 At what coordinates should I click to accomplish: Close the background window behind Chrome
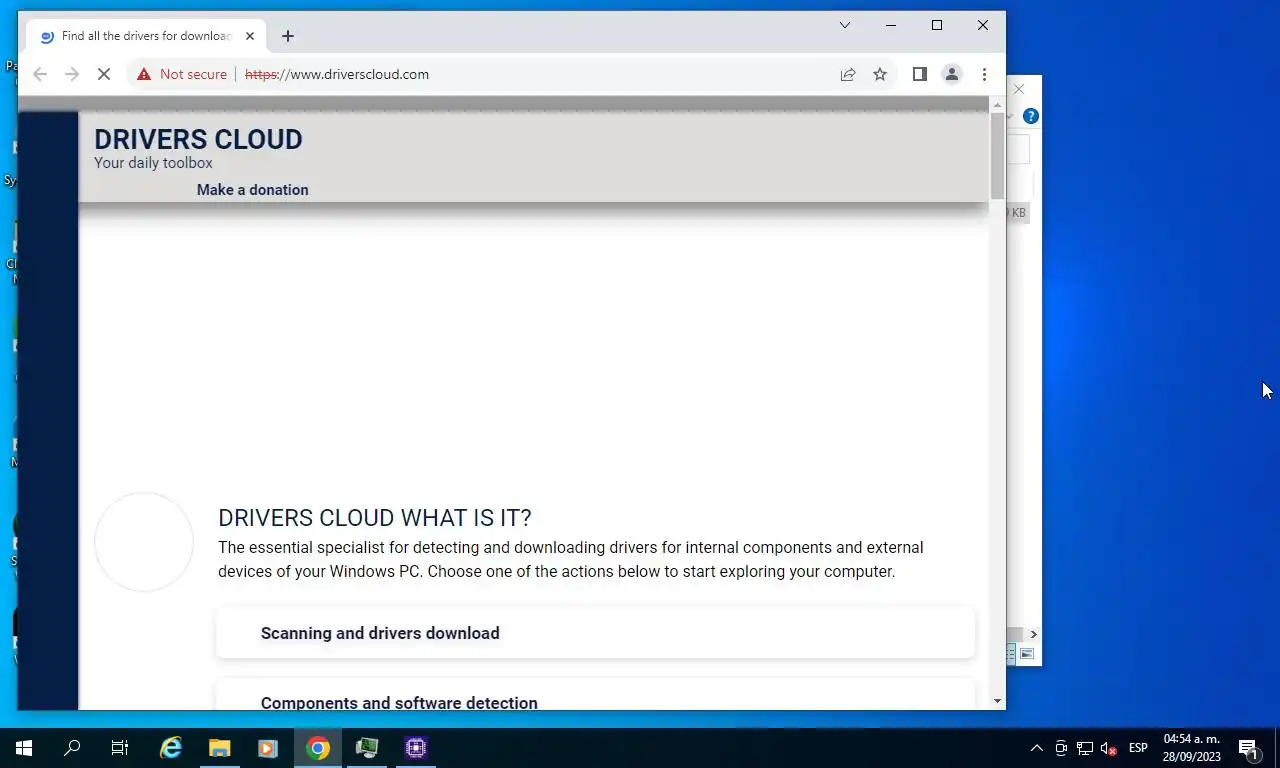[1019, 89]
